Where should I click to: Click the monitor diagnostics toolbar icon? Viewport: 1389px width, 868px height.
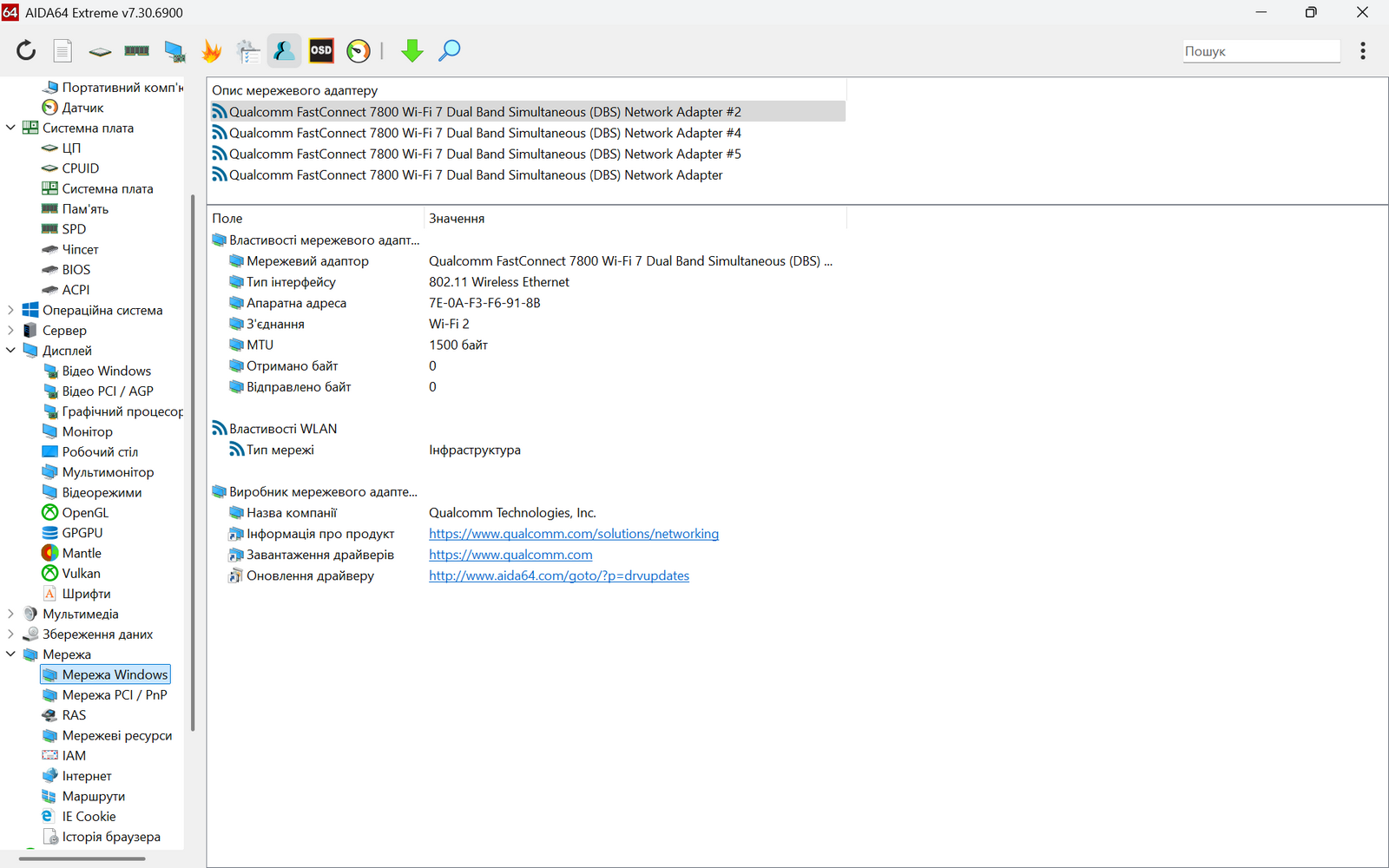click(174, 52)
